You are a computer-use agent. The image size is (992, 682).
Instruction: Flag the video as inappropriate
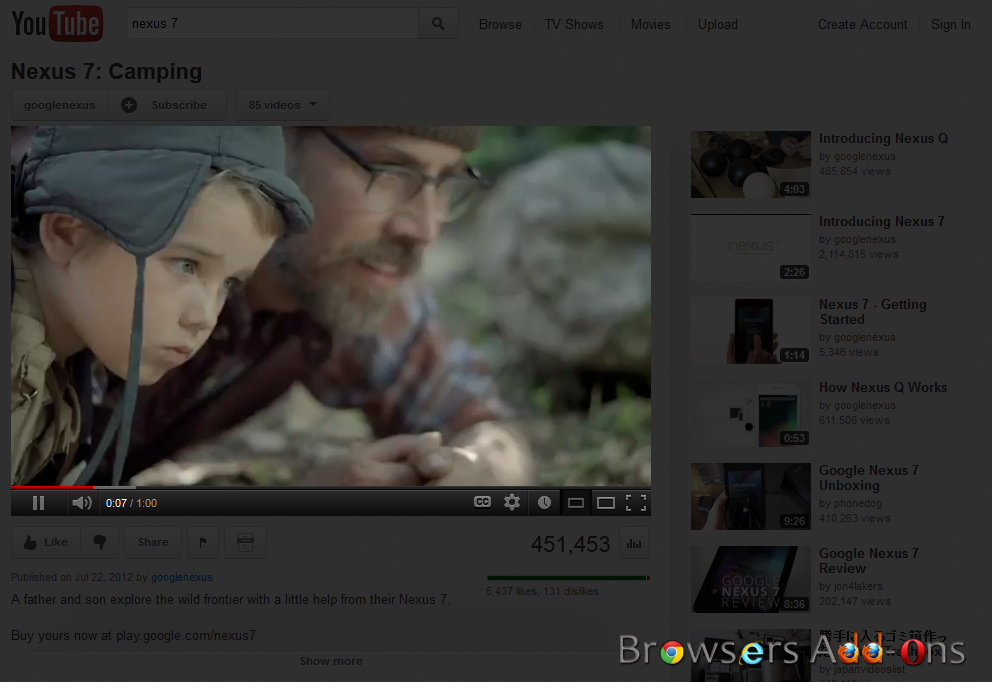pos(203,542)
